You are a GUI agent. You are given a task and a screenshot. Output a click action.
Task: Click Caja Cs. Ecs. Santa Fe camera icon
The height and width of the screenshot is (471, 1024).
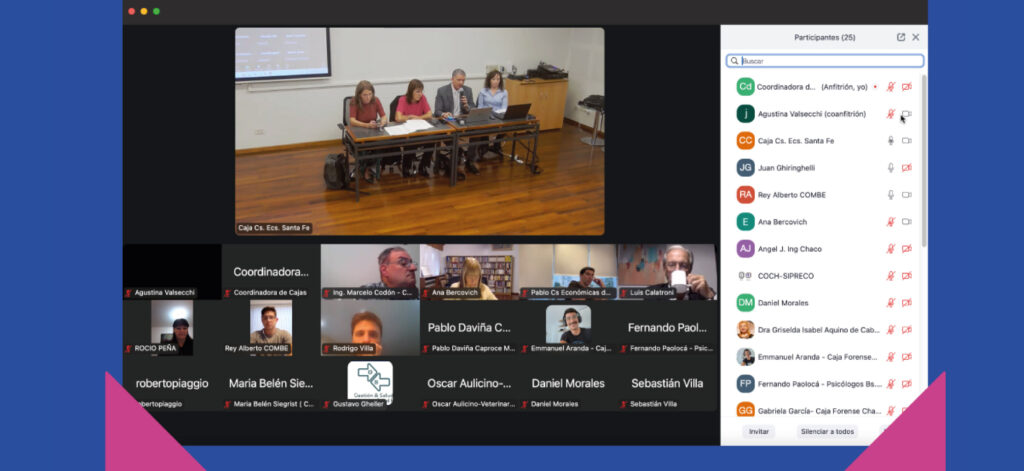pos(907,141)
